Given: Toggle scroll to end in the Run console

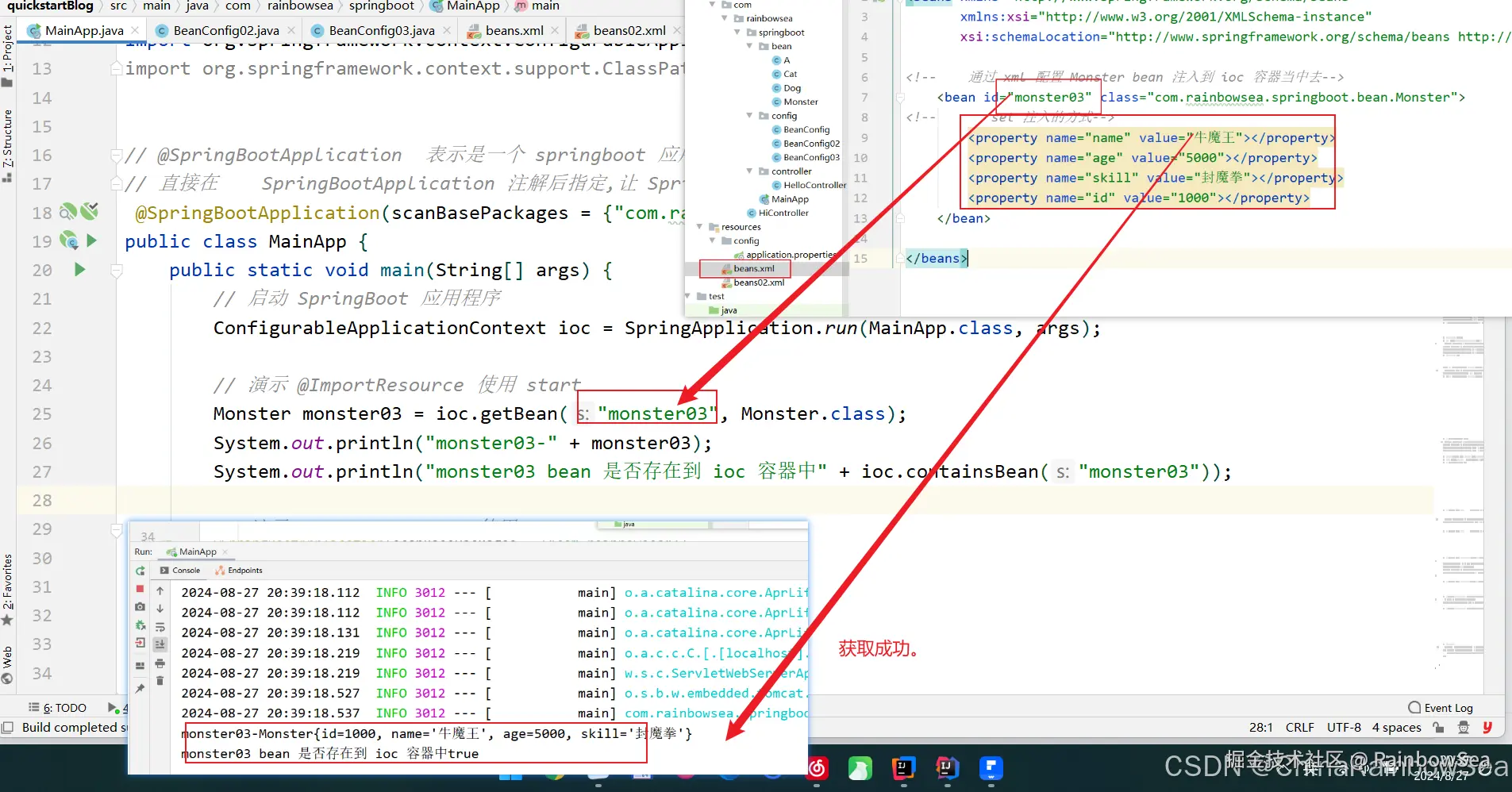Looking at the screenshot, I should tap(160, 644).
